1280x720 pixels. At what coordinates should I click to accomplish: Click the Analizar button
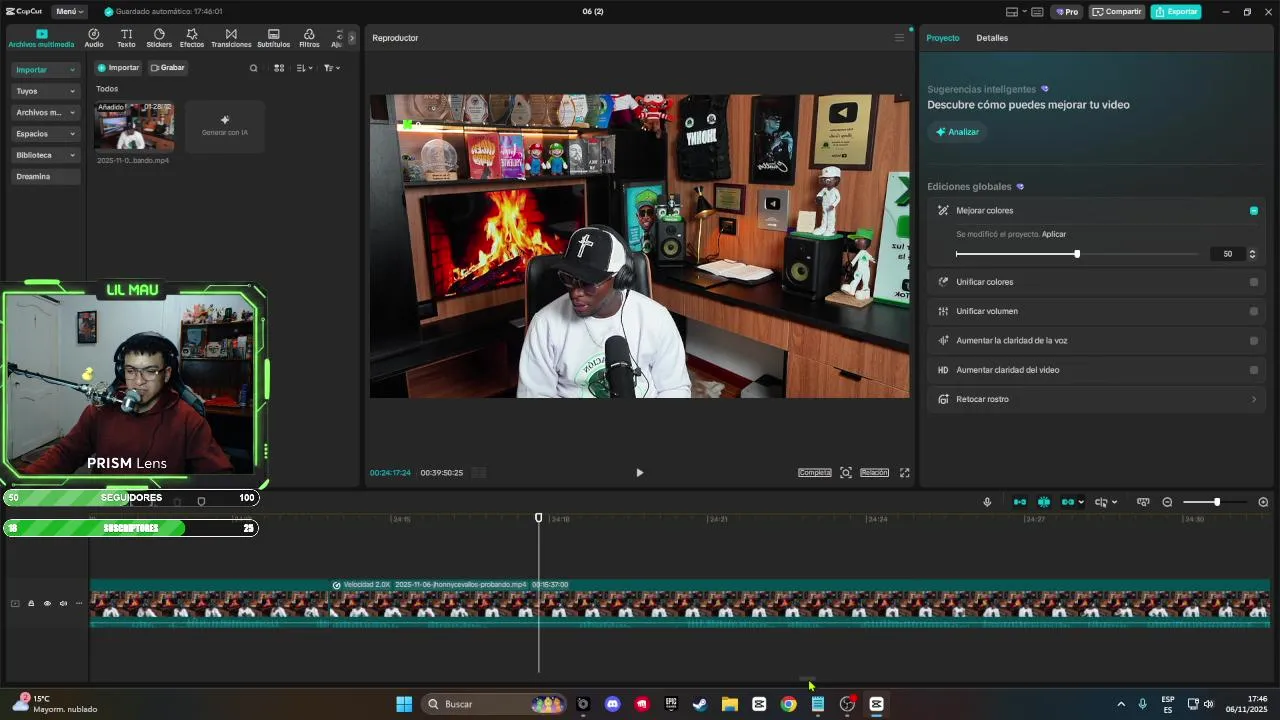click(957, 132)
